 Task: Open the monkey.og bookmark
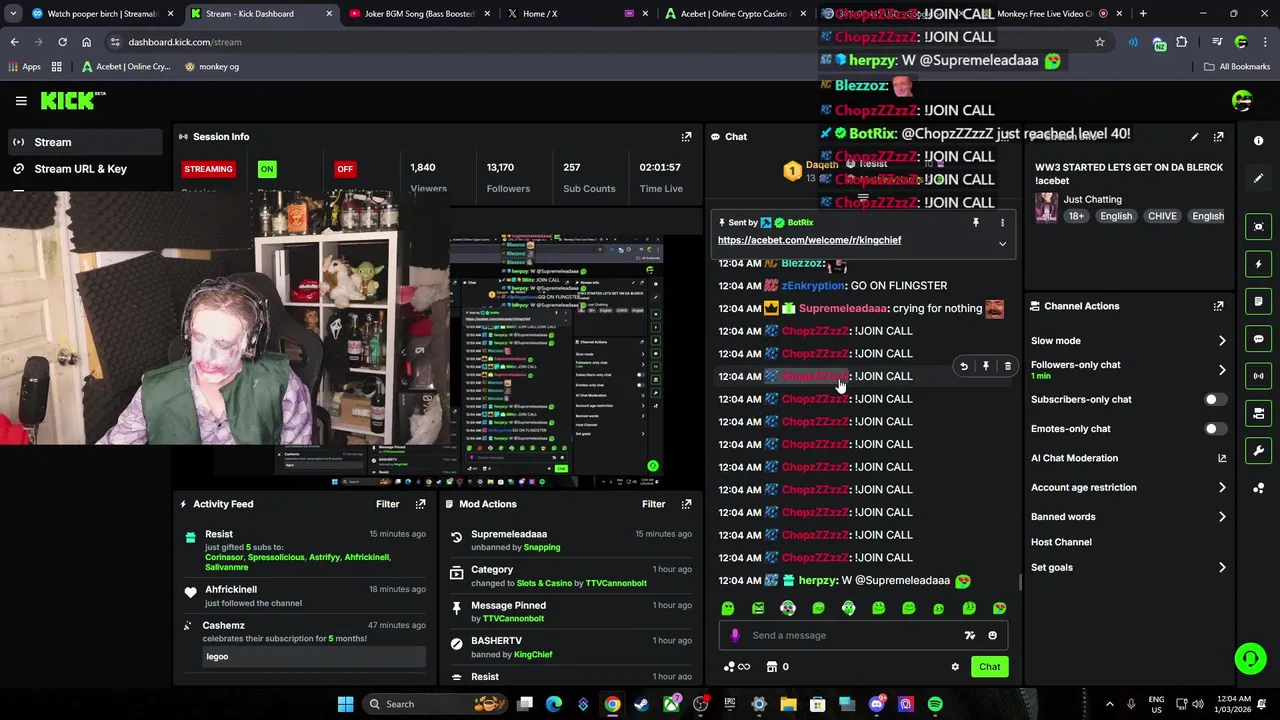click(x=211, y=67)
